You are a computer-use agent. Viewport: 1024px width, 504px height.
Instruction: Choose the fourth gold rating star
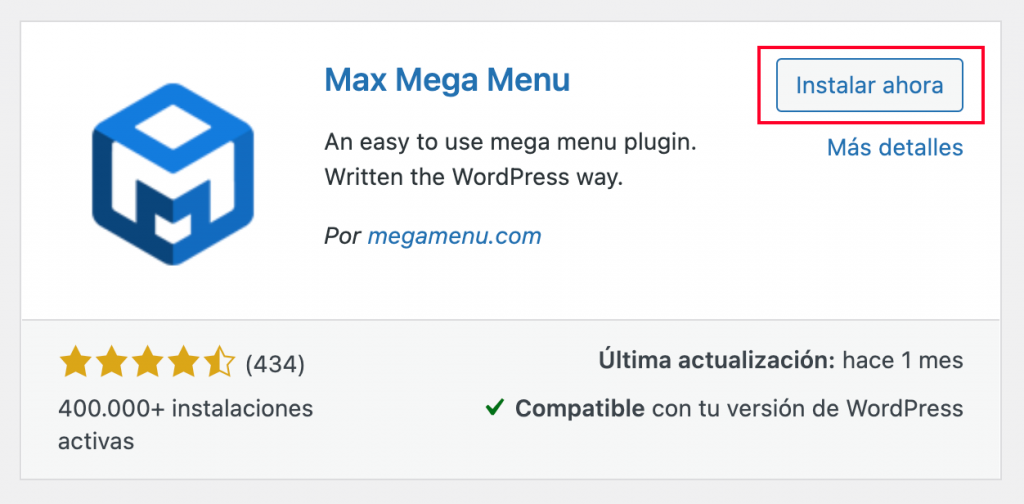184,363
